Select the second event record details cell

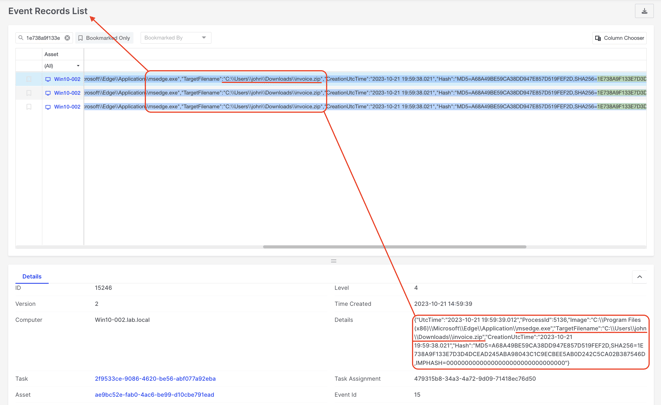(365, 93)
